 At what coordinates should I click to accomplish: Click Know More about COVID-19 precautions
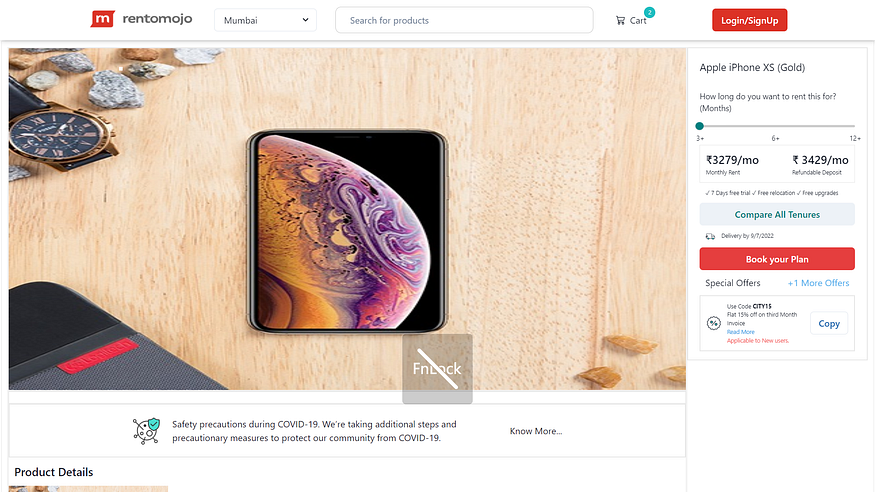tap(536, 431)
